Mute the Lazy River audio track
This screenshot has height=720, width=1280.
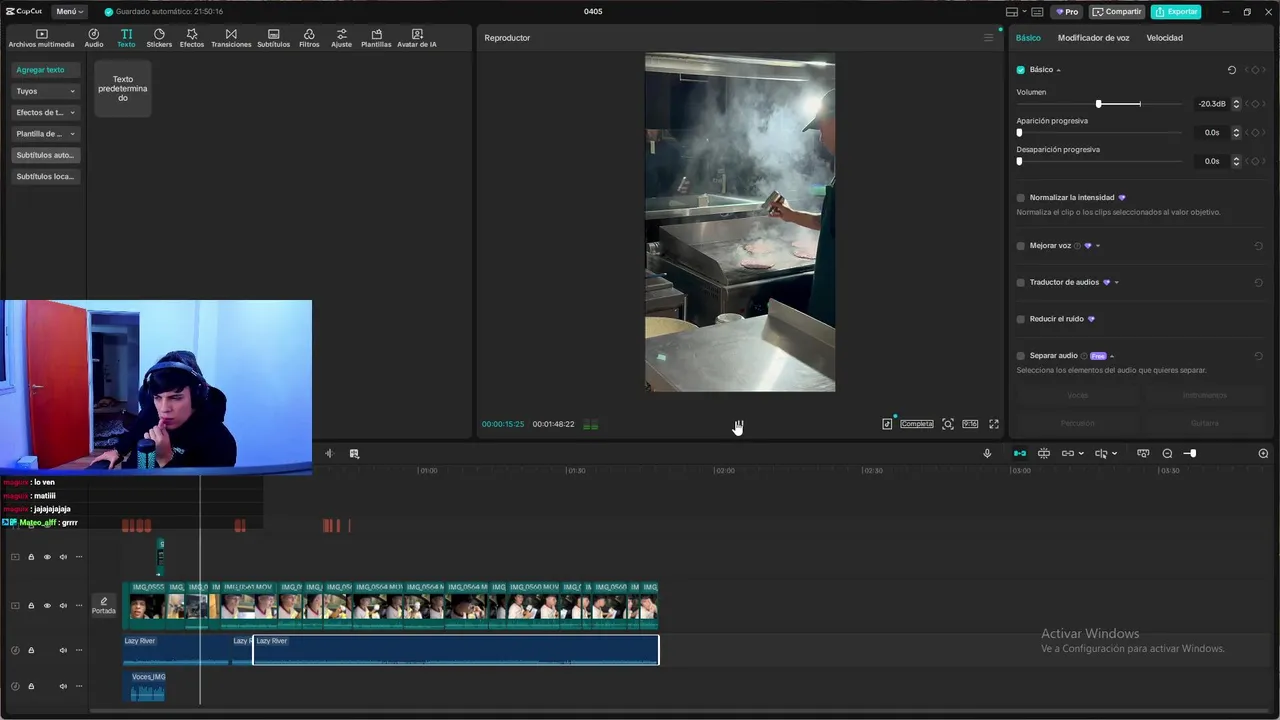tap(63, 651)
